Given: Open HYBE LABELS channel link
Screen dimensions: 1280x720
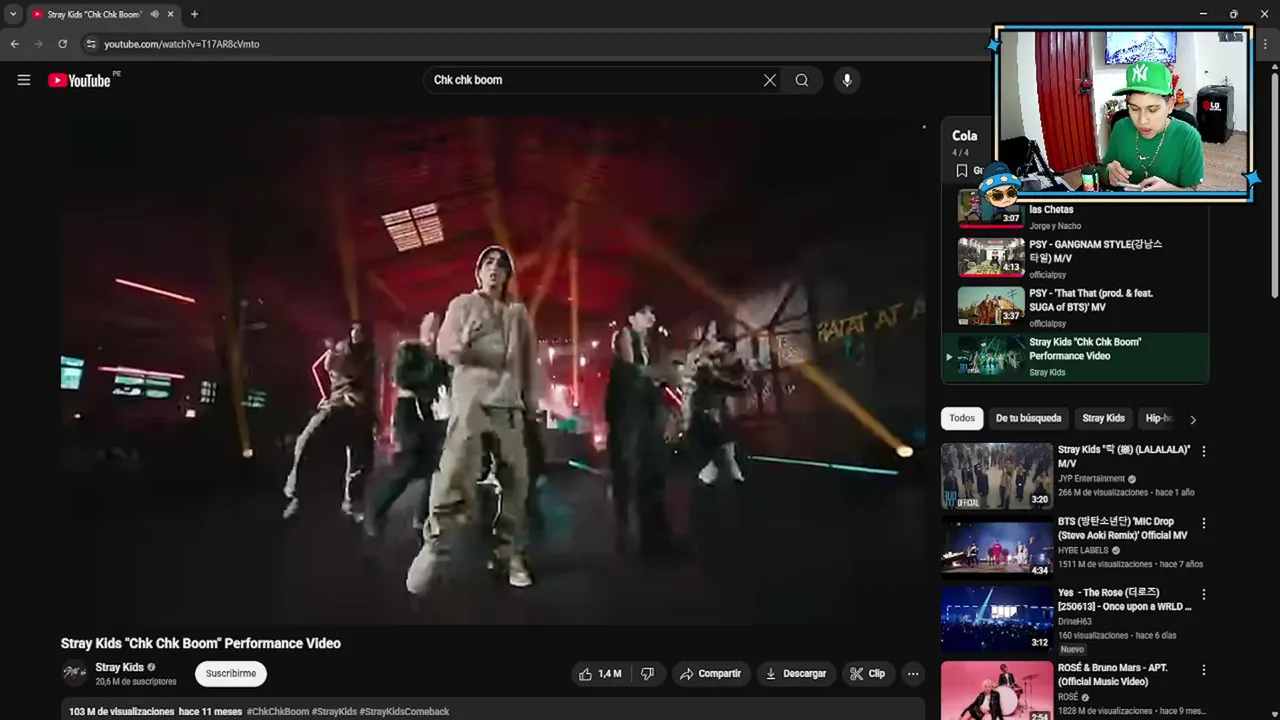Looking at the screenshot, I should tap(1083, 550).
